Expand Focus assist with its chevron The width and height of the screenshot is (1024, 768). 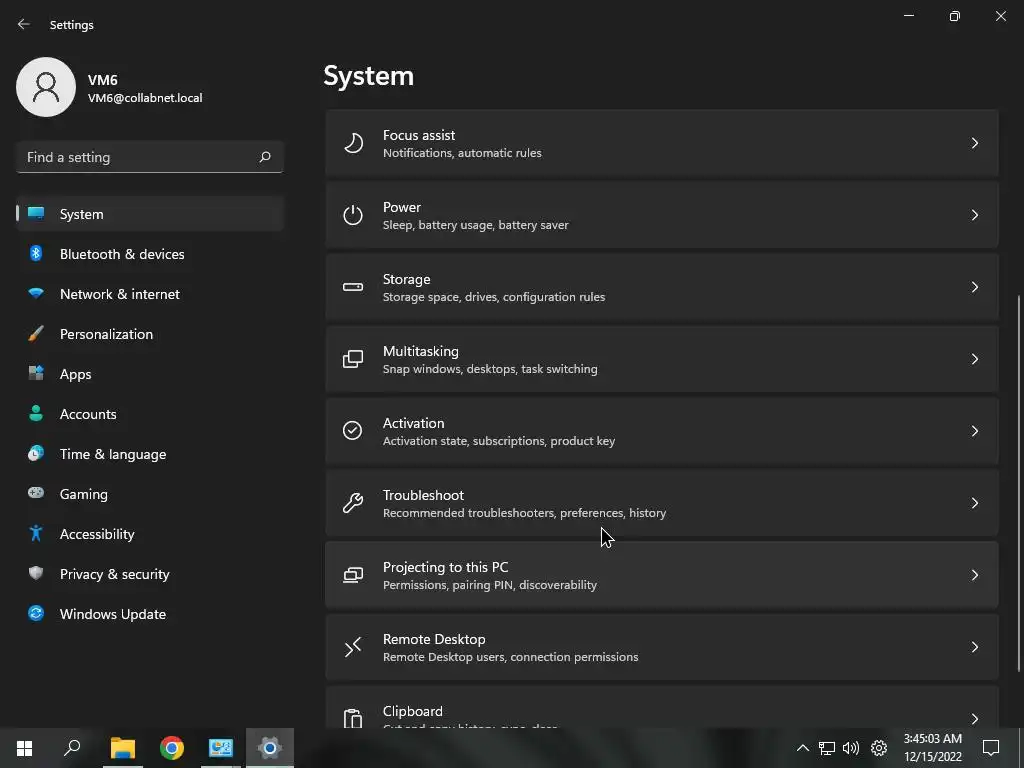pos(975,143)
